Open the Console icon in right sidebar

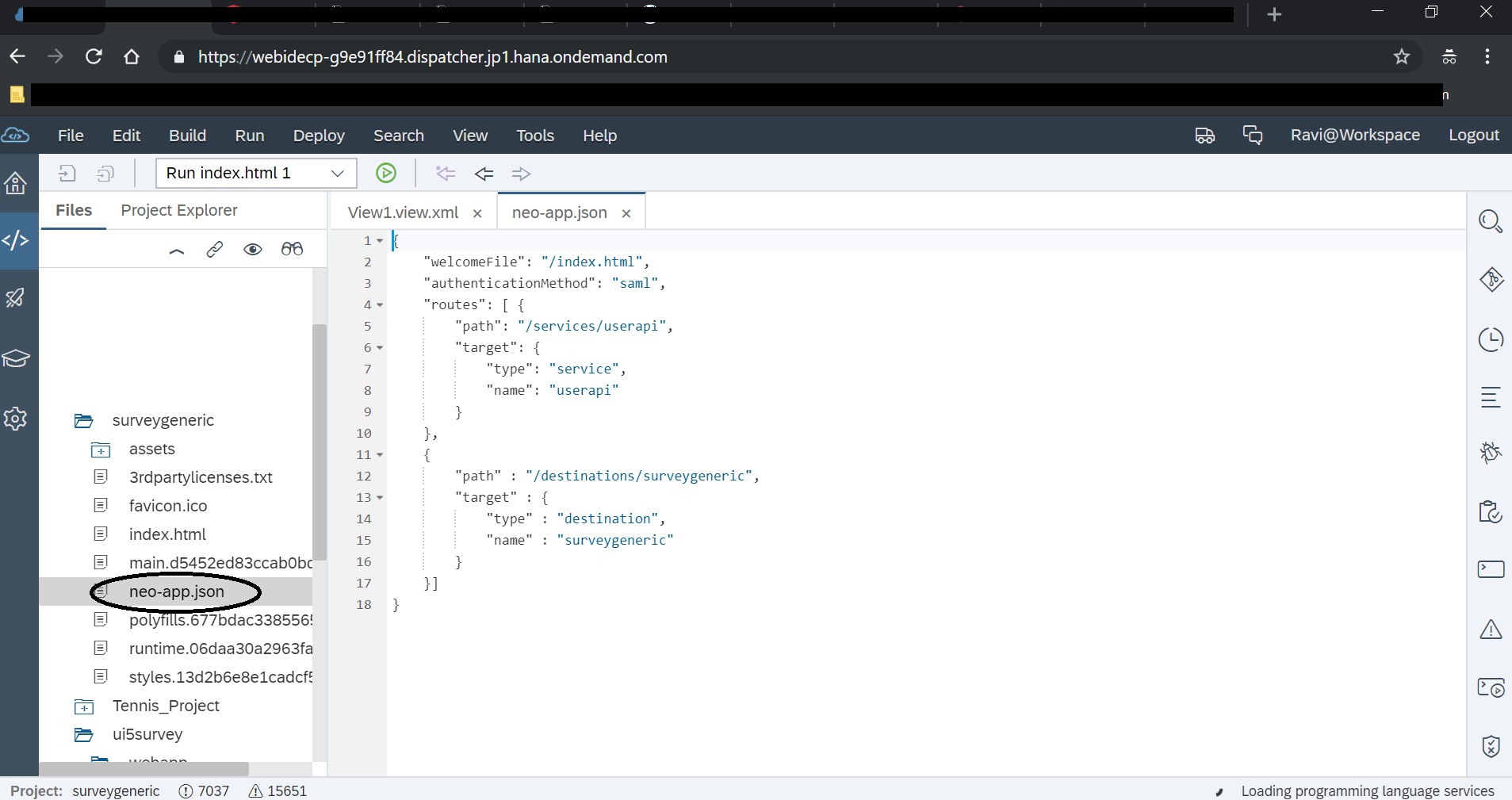1491,569
